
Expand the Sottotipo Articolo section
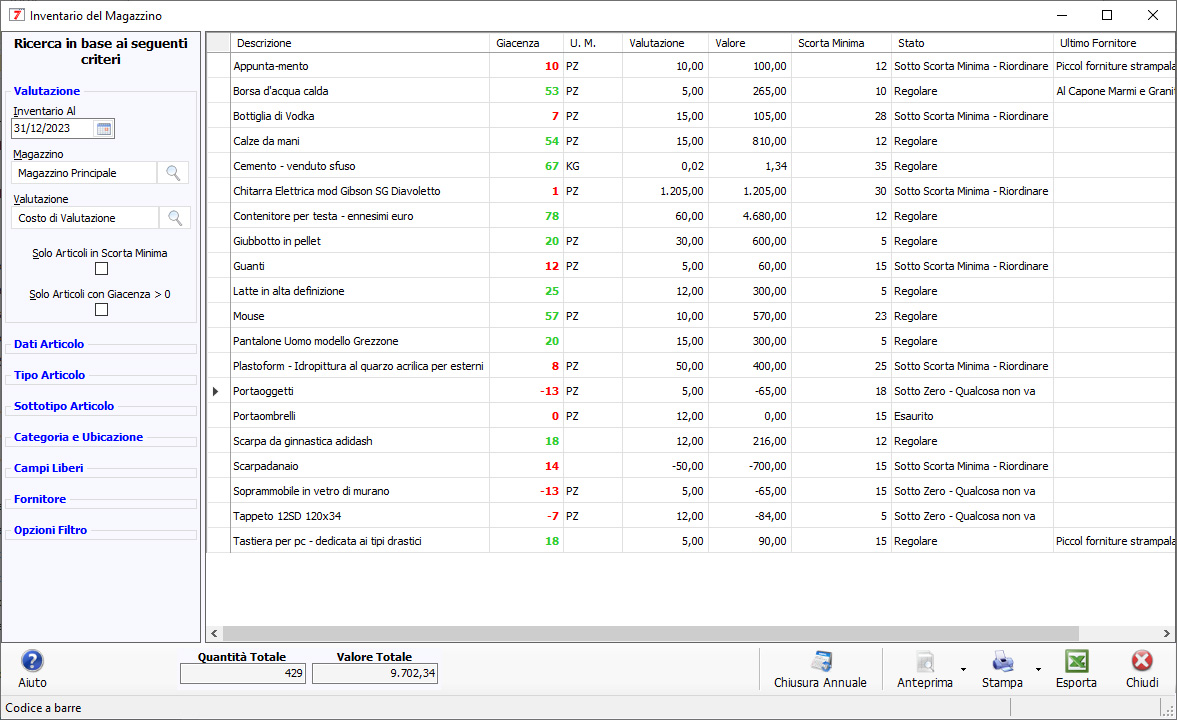(x=64, y=405)
